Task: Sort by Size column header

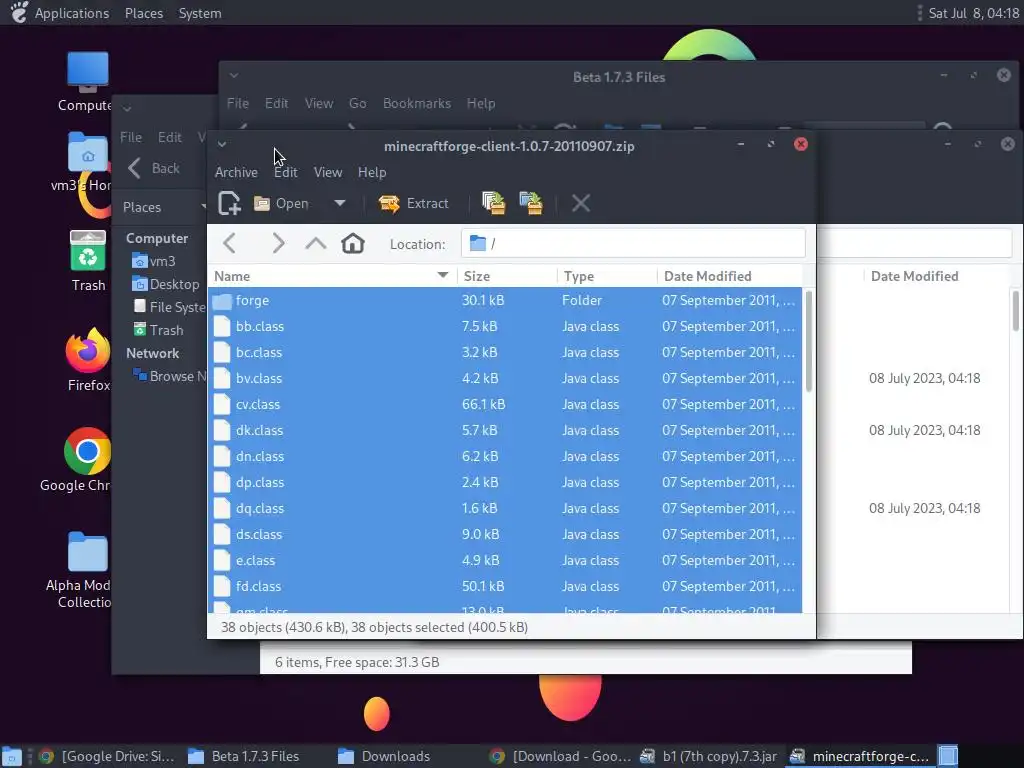Action: (507, 276)
